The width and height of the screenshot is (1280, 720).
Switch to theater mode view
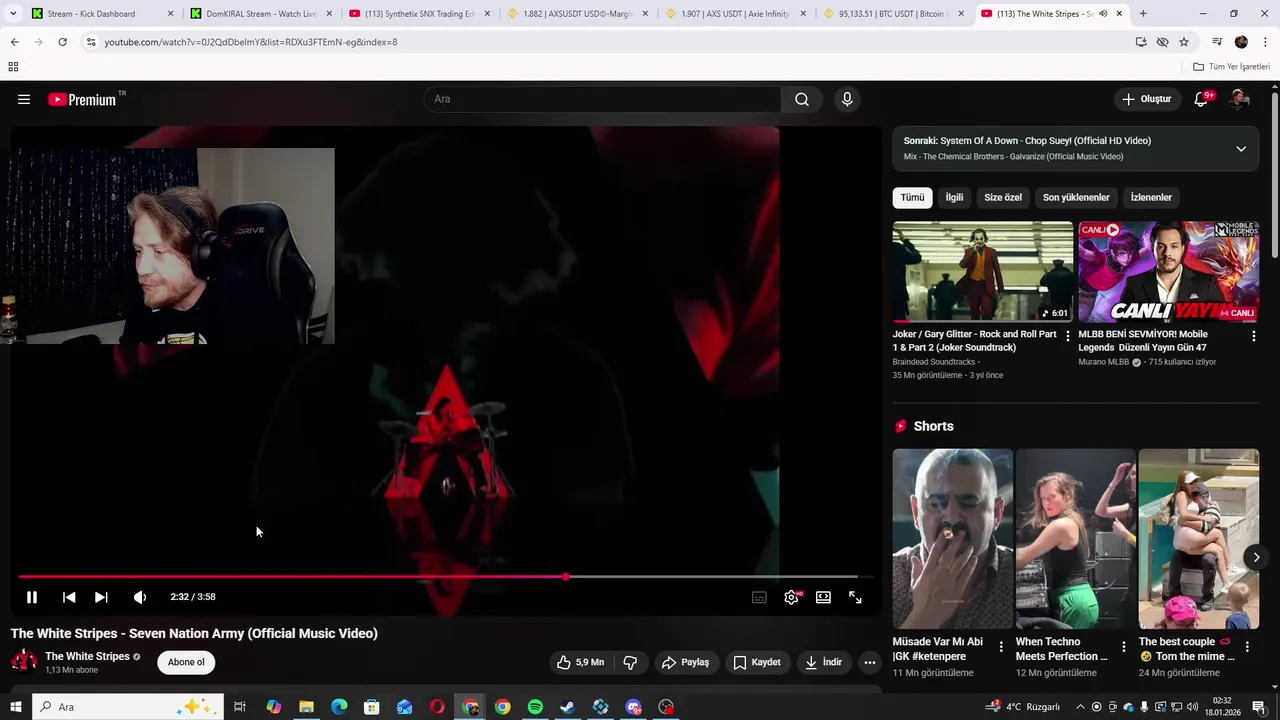tap(823, 597)
